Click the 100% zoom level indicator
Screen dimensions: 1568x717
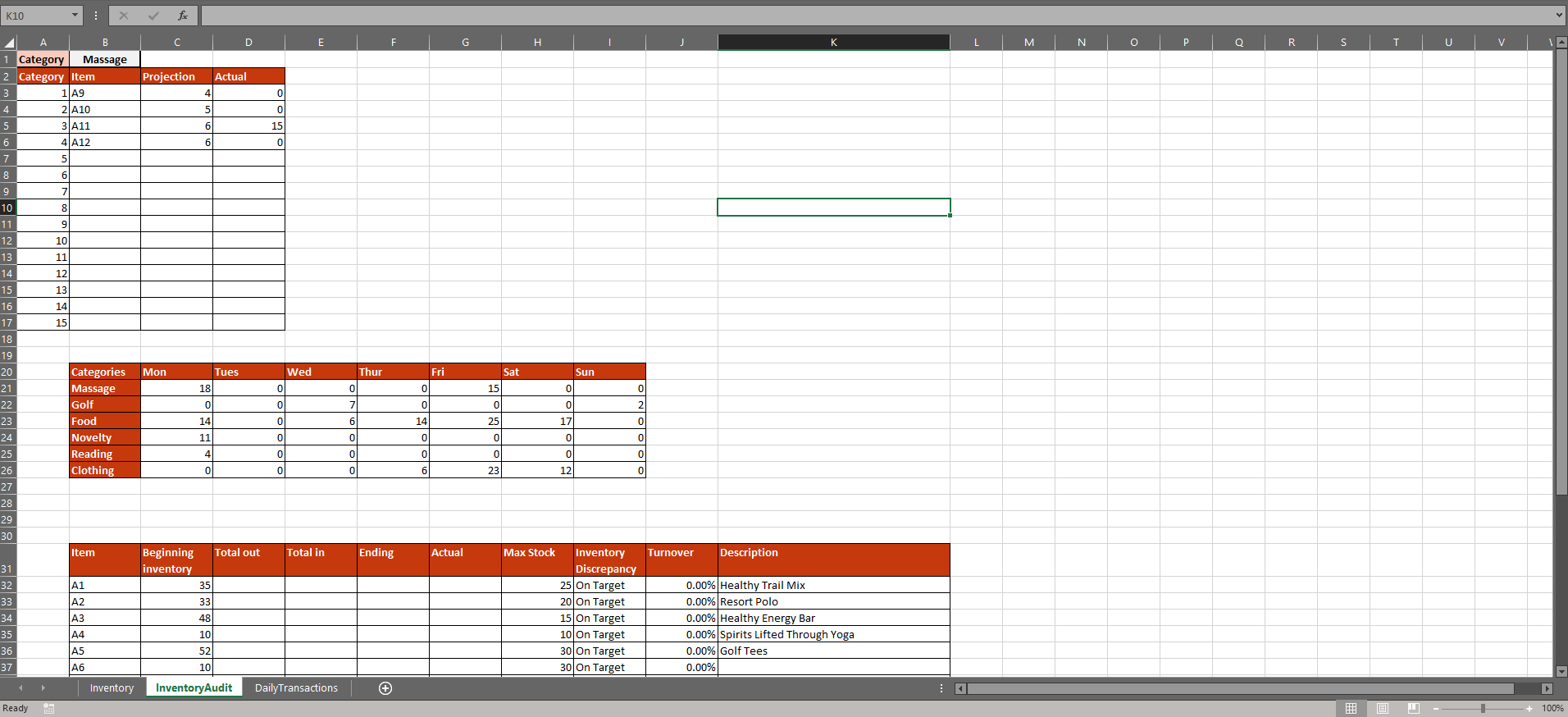click(1552, 708)
